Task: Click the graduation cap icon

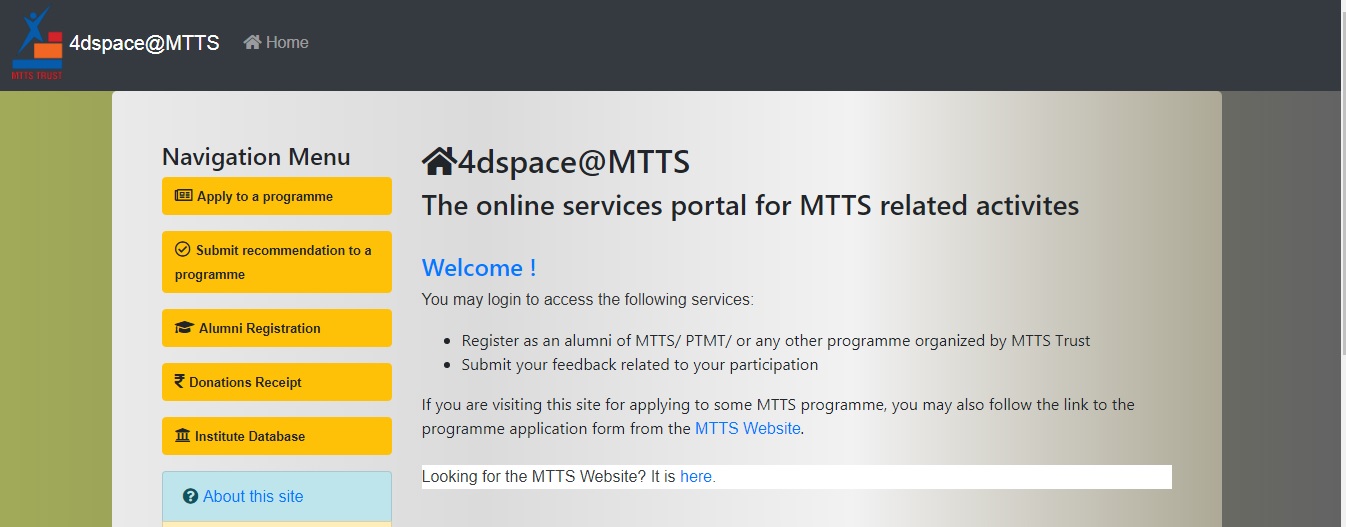Action: click(x=183, y=328)
